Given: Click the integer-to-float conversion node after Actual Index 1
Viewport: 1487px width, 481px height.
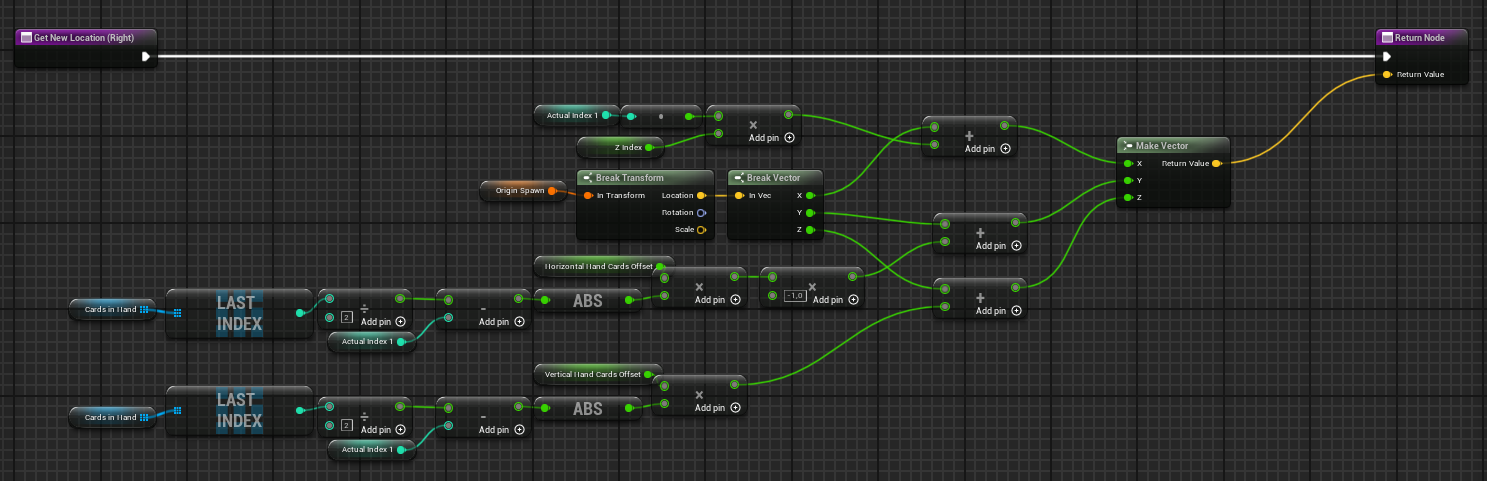Looking at the screenshot, I should [x=660, y=116].
